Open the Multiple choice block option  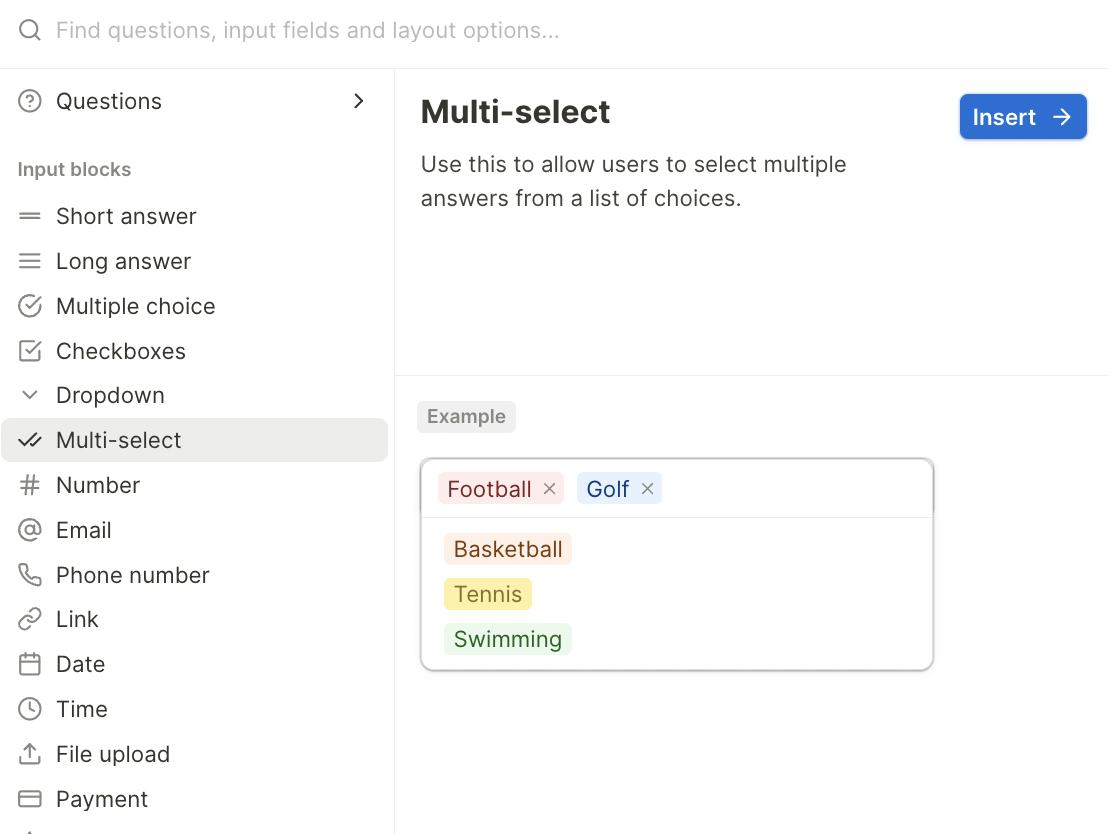coord(135,306)
